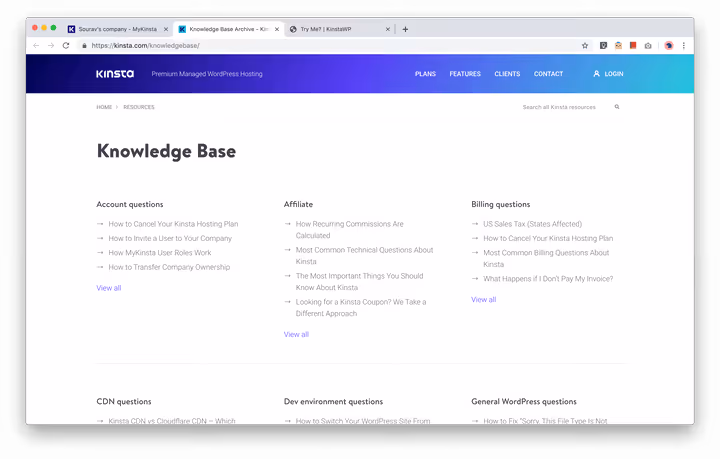Open a new tab with the plus button
The width and height of the screenshot is (720, 459).
click(x=405, y=29)
